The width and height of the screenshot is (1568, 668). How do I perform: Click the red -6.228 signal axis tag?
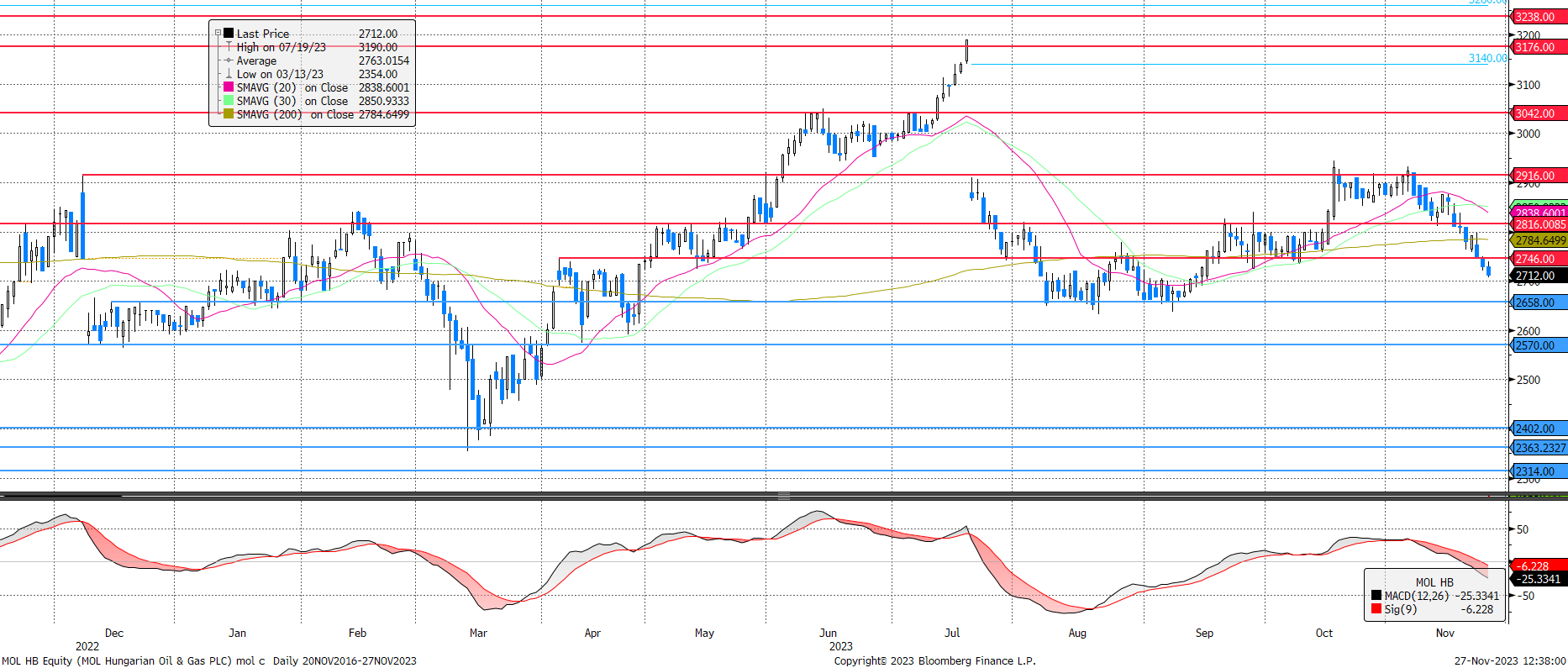point(1539,566)
